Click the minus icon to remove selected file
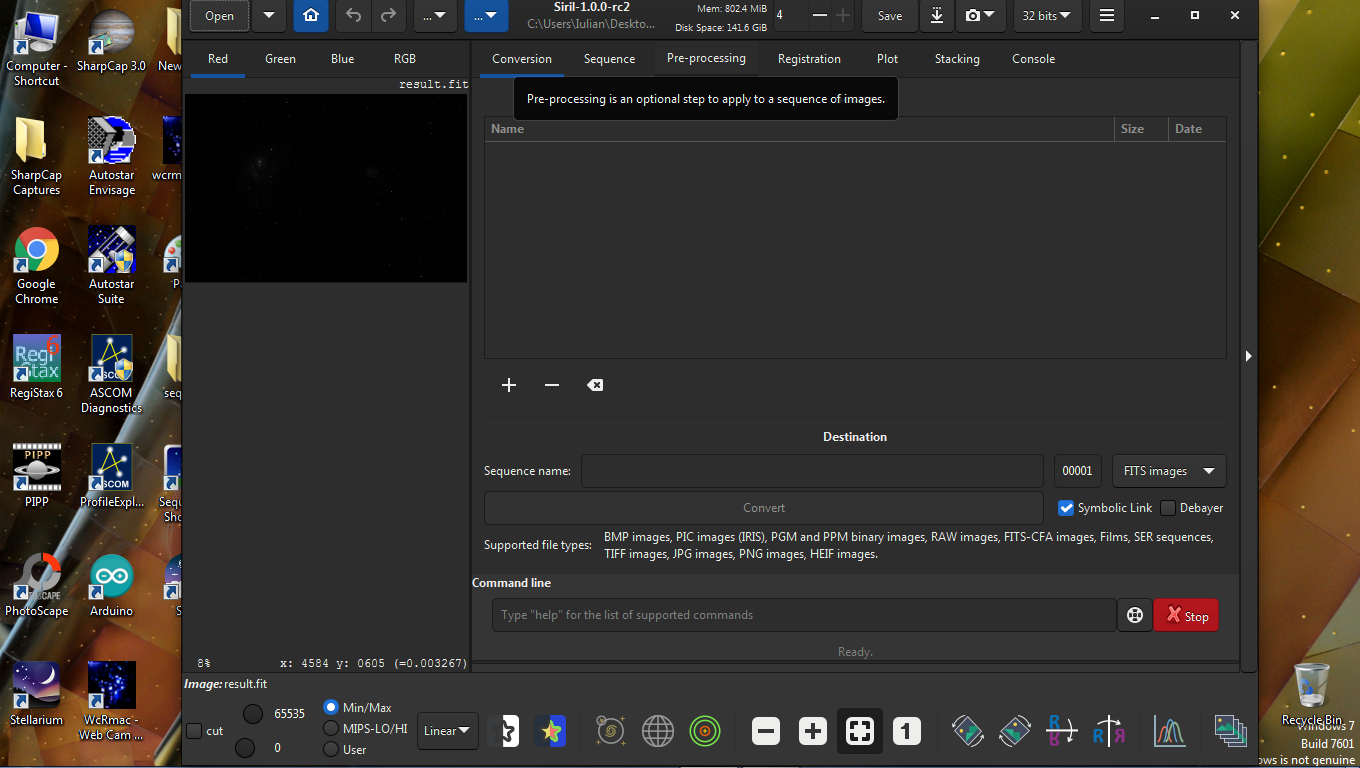The height and width of the screenshot is (768, 1360). coord(552,385)
